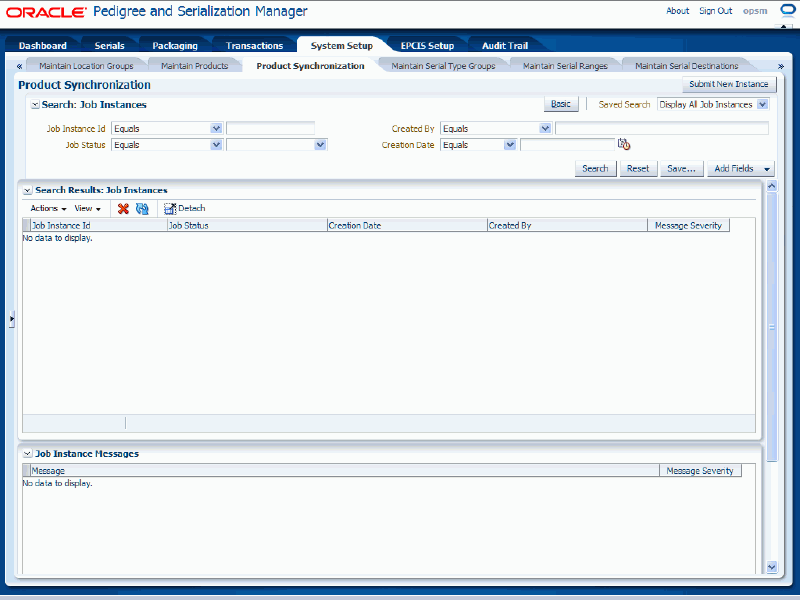Click results table Message Severity column header

(x=688, y=226)
